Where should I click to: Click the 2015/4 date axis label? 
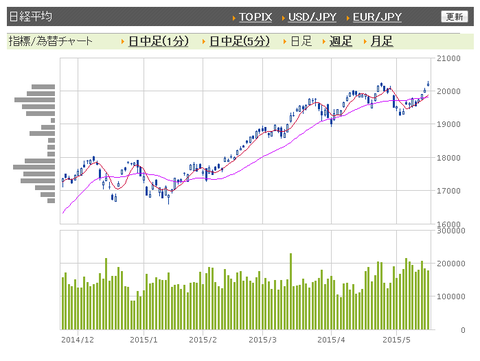pos(331,340)
